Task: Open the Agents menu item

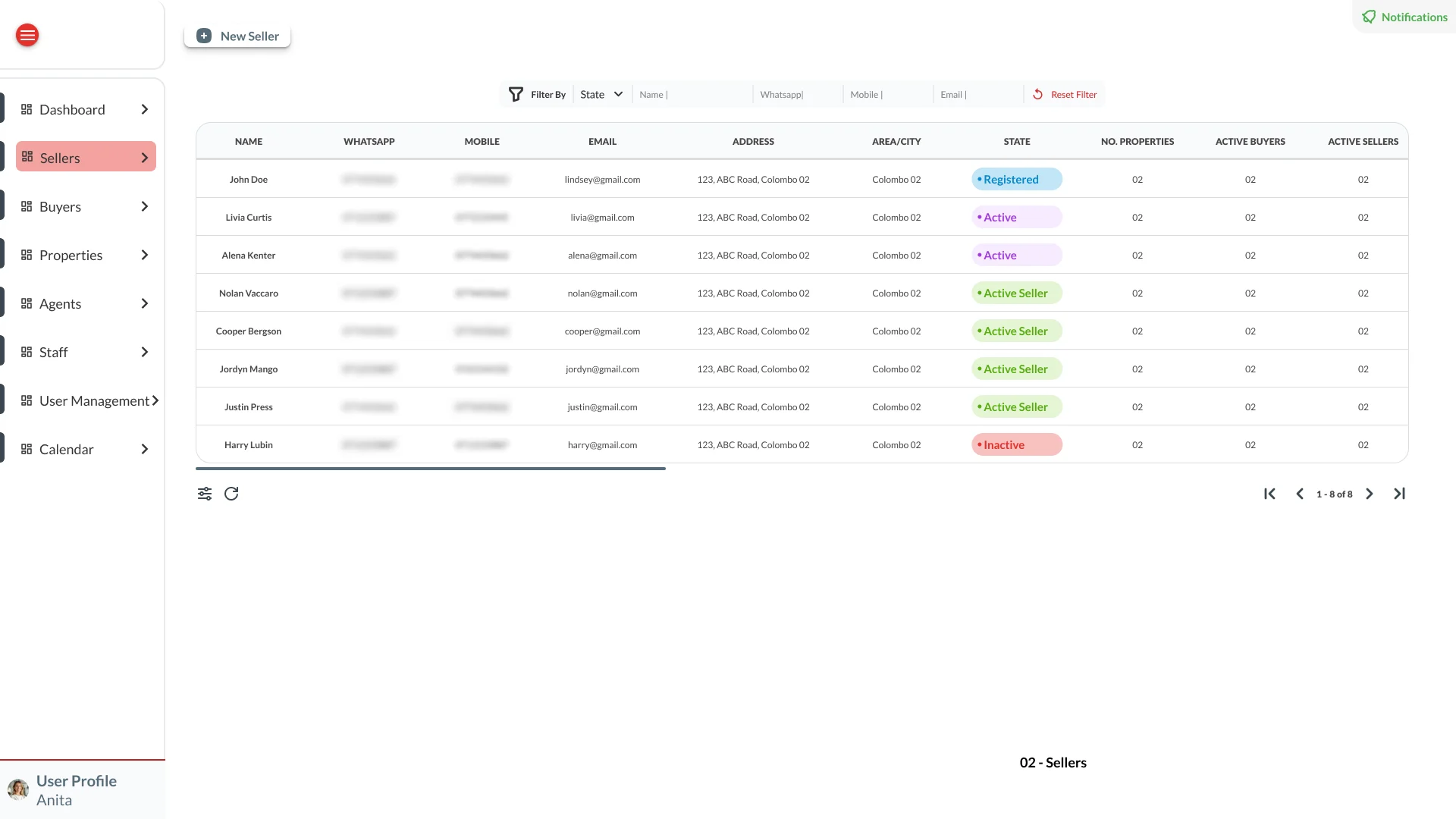Action: pyautogui.click(x=86, y=303)
